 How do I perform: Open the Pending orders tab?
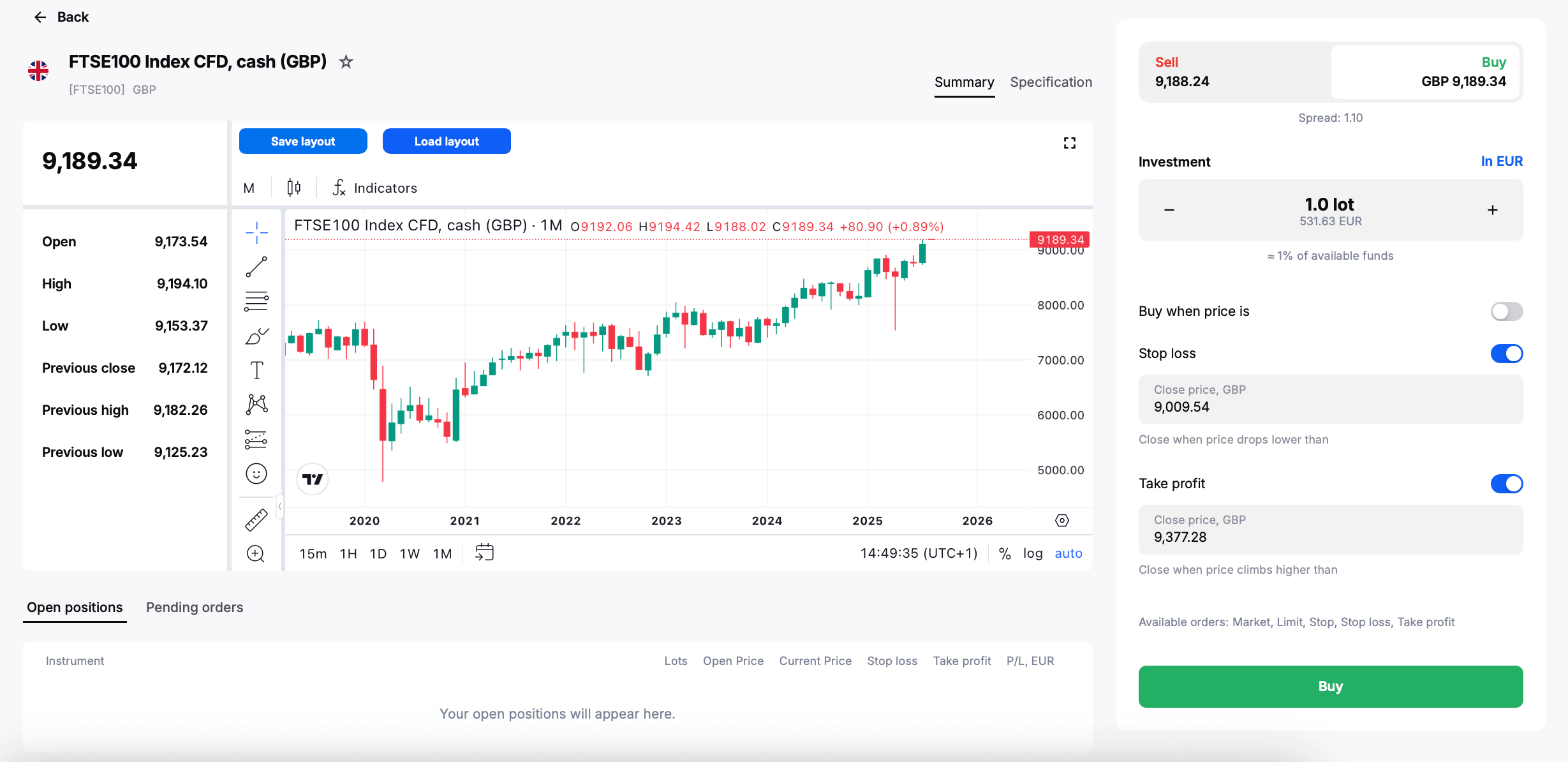point(195,607)
